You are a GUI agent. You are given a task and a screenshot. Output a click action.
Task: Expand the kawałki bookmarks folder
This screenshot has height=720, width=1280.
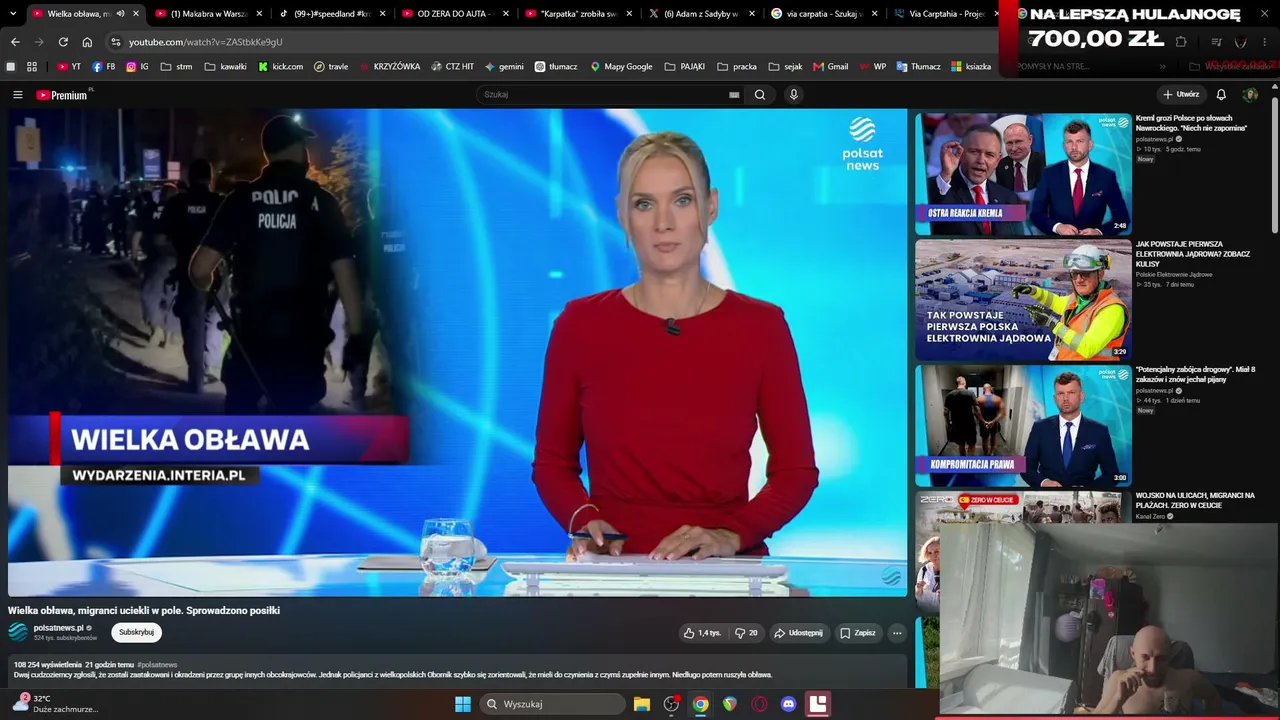[225, 67]
